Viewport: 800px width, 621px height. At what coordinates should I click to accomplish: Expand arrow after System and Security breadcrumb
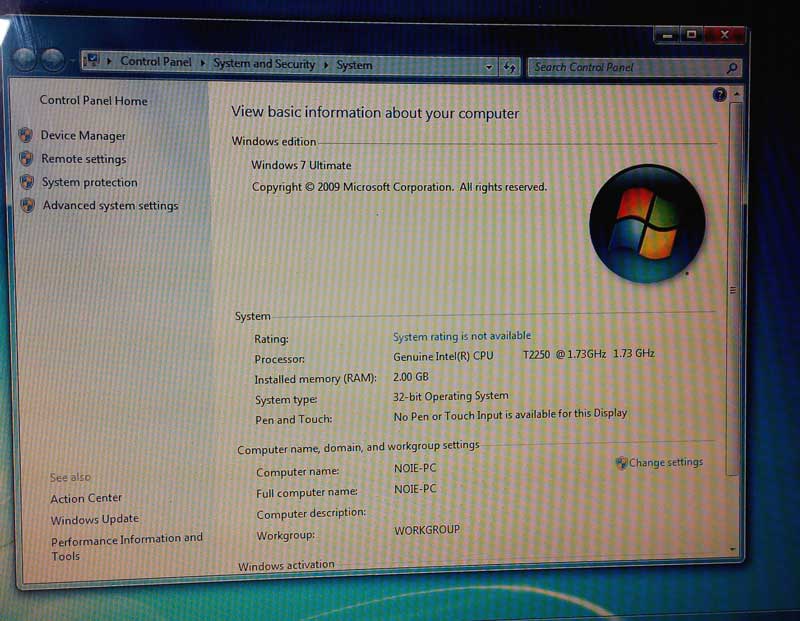point(326,65)
